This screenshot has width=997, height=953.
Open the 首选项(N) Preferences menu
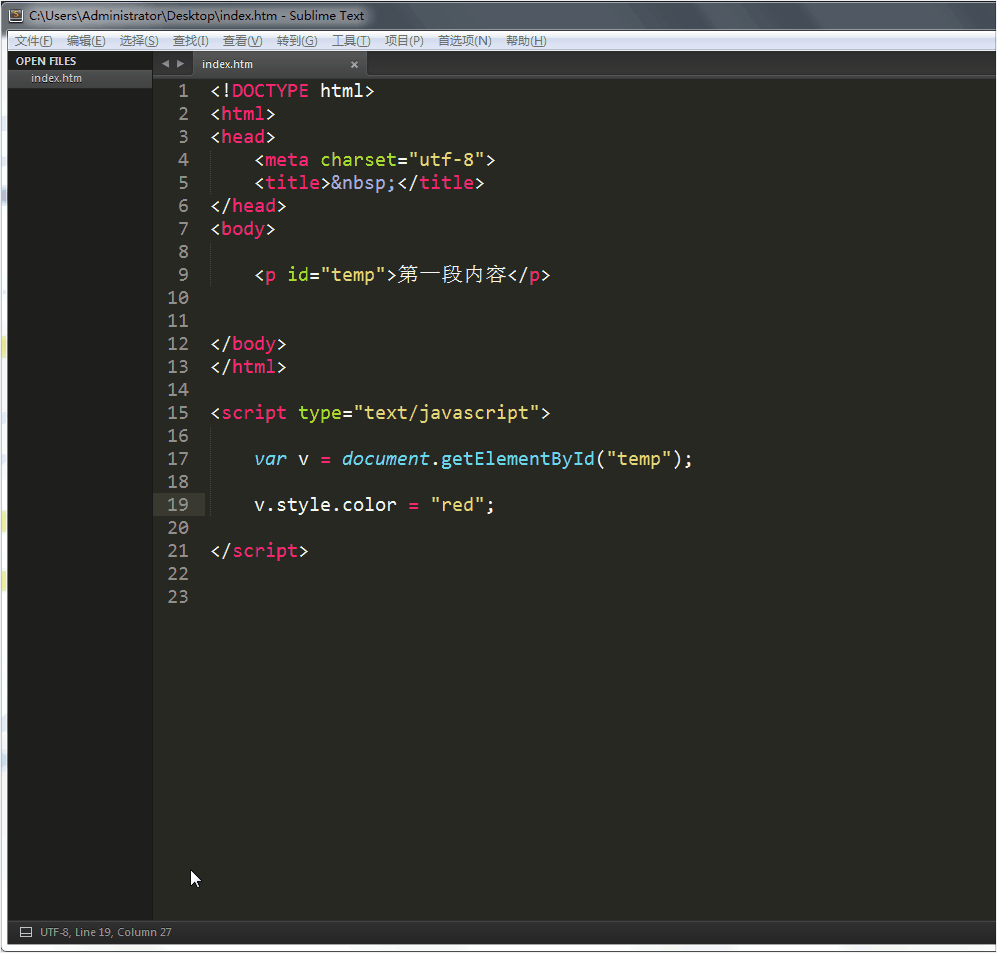[464, 41]
